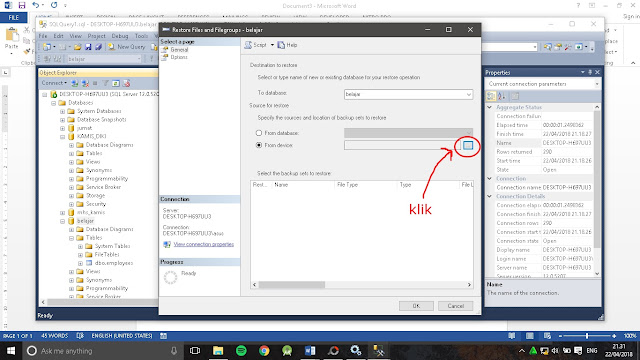Click the File Type column header
The image size is (640, 360).
367,185
